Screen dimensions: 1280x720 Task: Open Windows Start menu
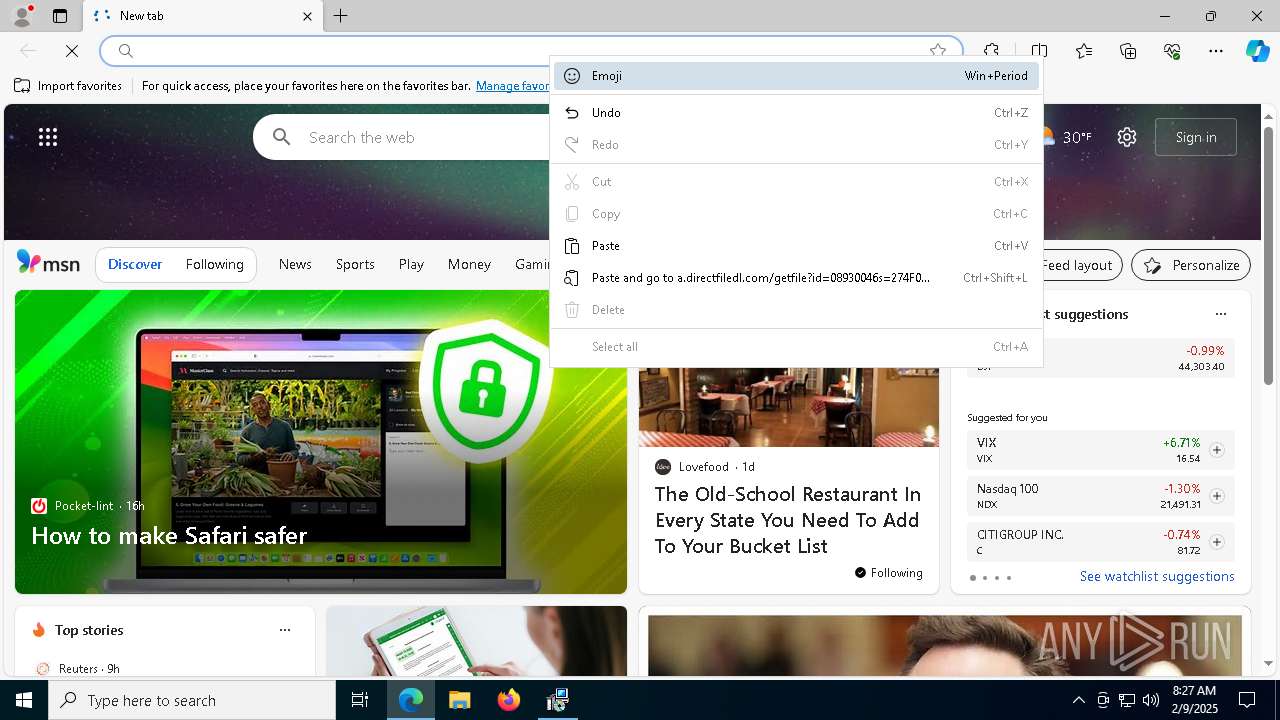(24, 700)
